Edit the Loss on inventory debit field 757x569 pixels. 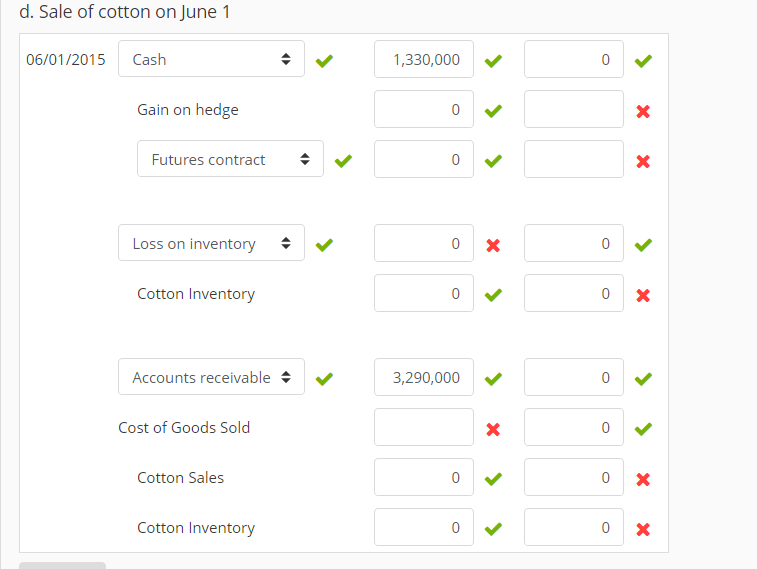[424, 243]
